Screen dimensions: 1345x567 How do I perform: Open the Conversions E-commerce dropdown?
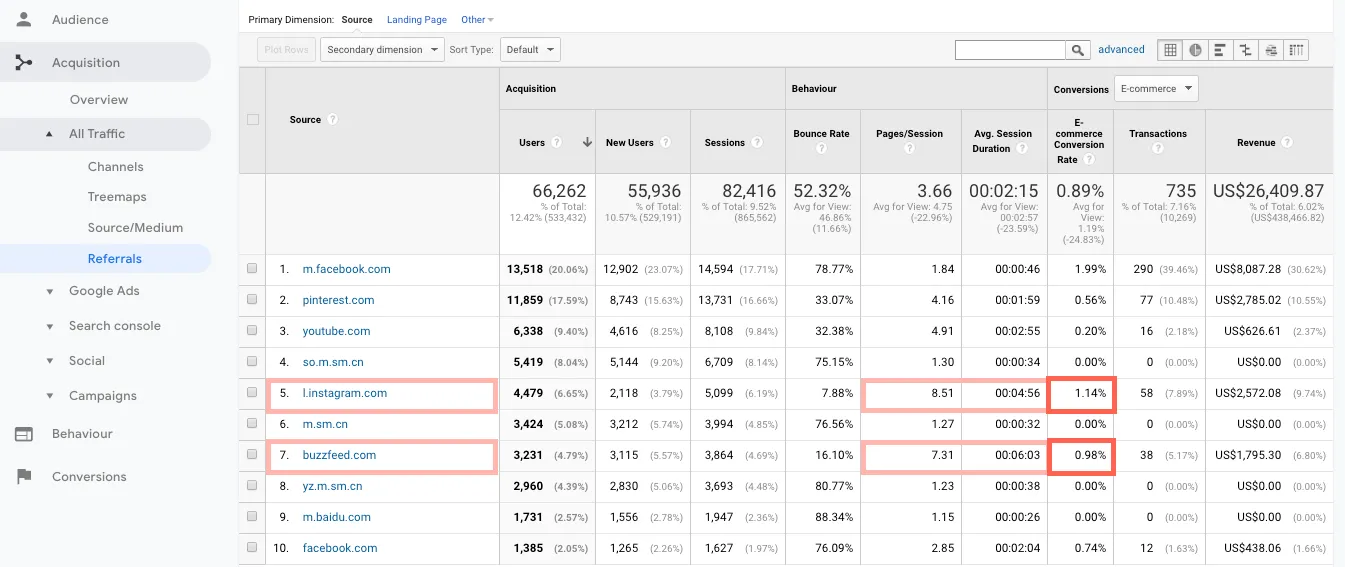point(1156,89)
